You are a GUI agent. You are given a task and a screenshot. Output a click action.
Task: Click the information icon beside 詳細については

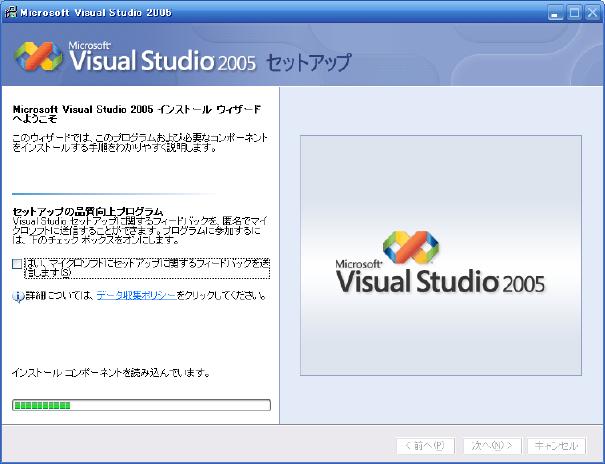coord(18,297)
